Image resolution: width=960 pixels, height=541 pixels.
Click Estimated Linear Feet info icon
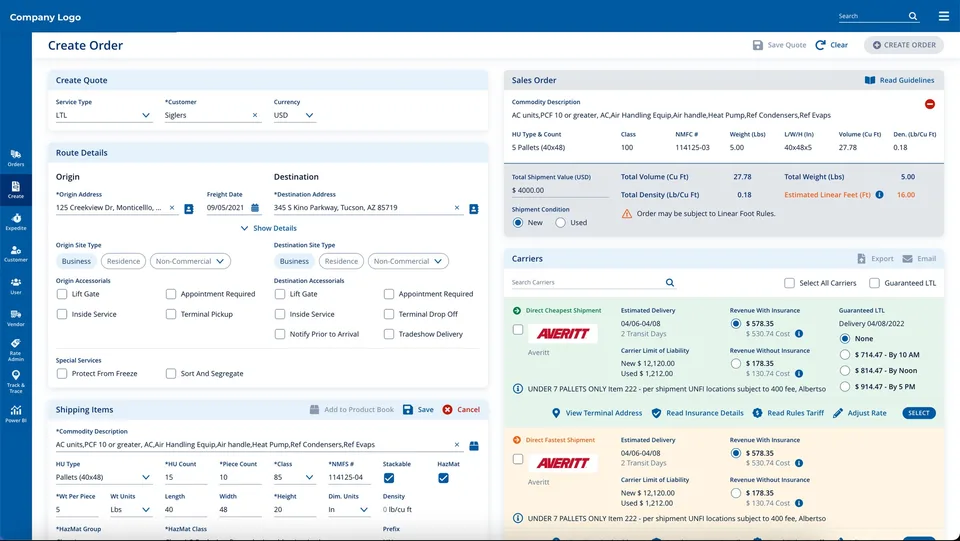tap(879, 195)
